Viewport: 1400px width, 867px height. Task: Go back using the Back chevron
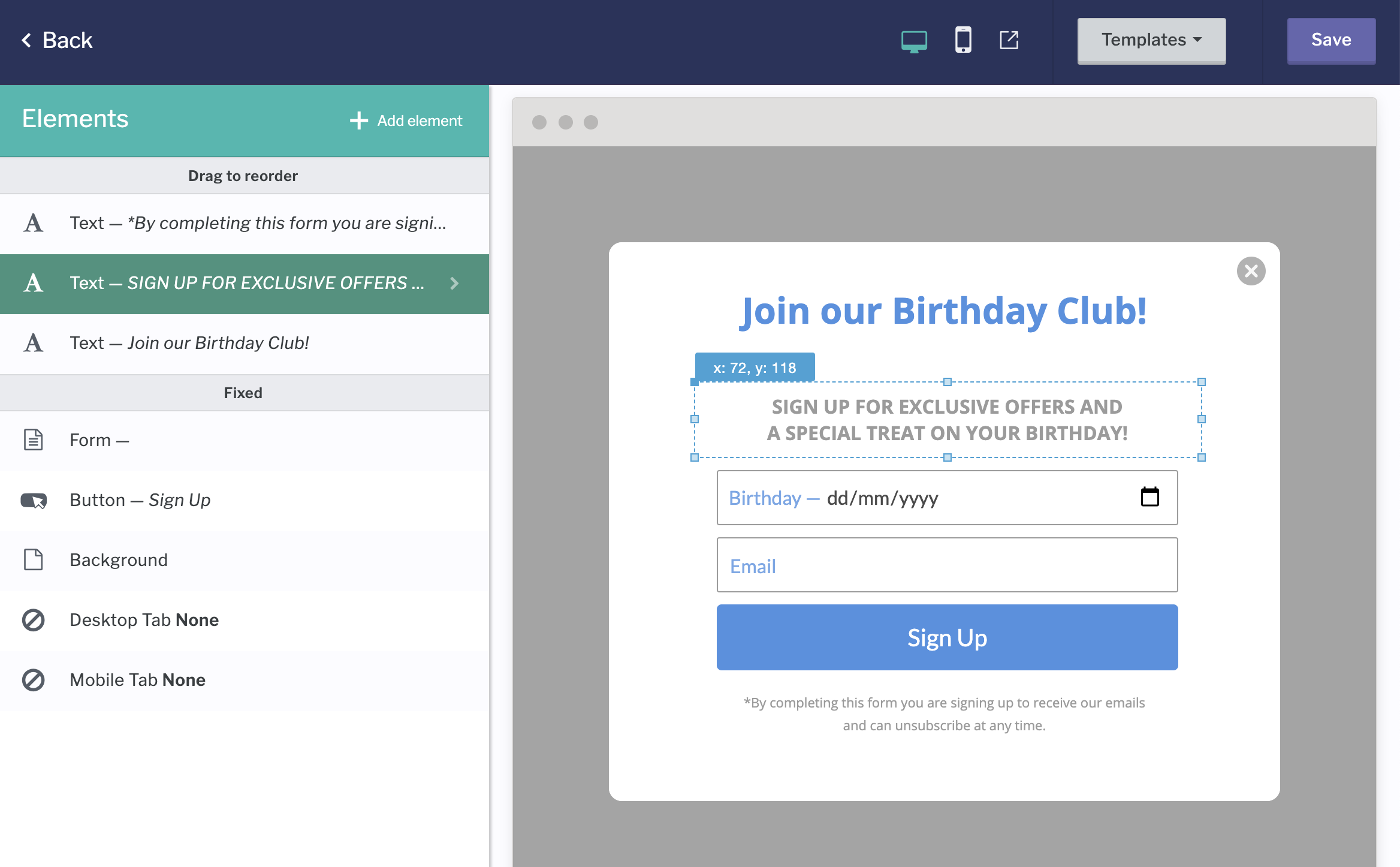[x=26, y=40]
